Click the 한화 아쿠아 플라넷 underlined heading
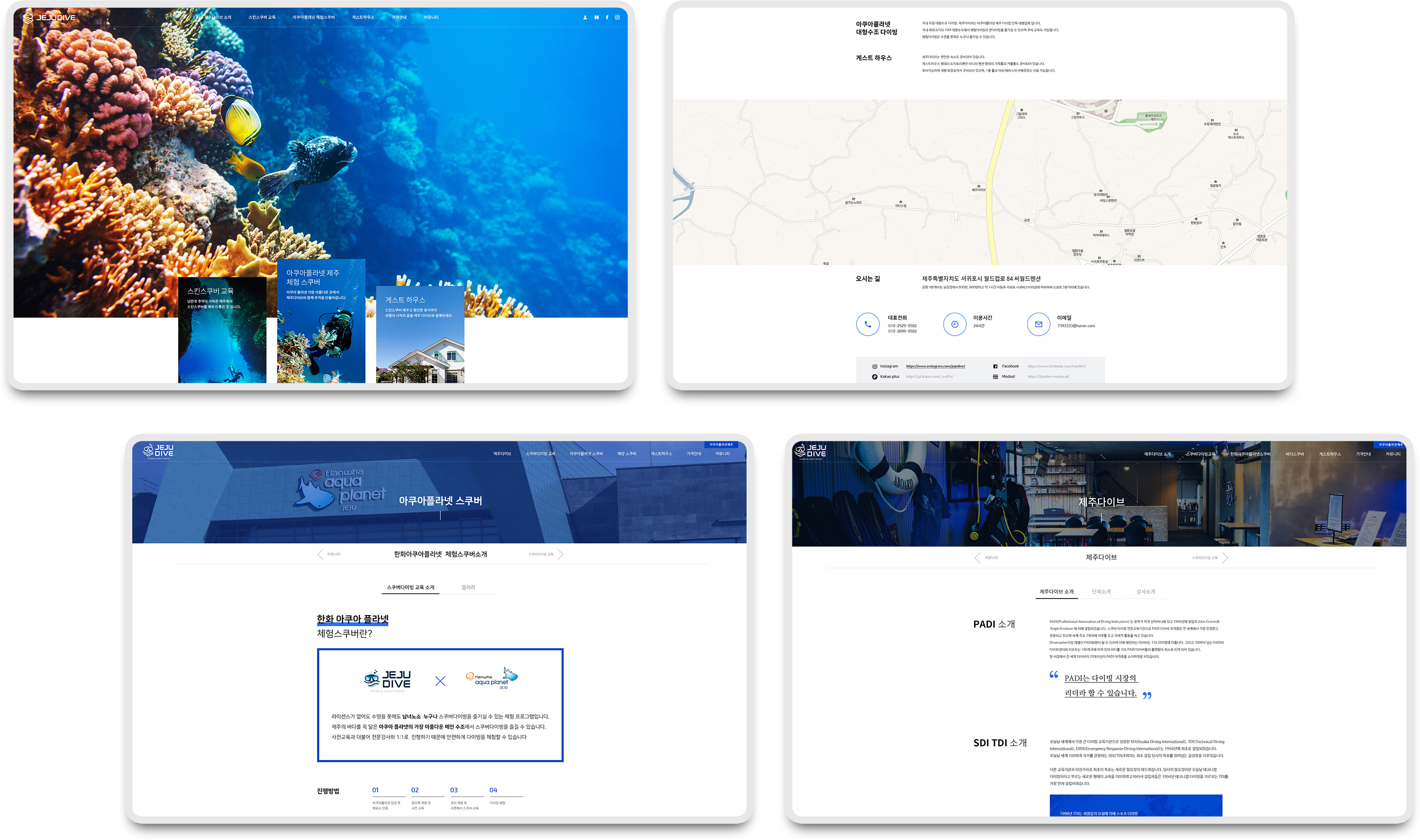 click(x=352, y=619)
